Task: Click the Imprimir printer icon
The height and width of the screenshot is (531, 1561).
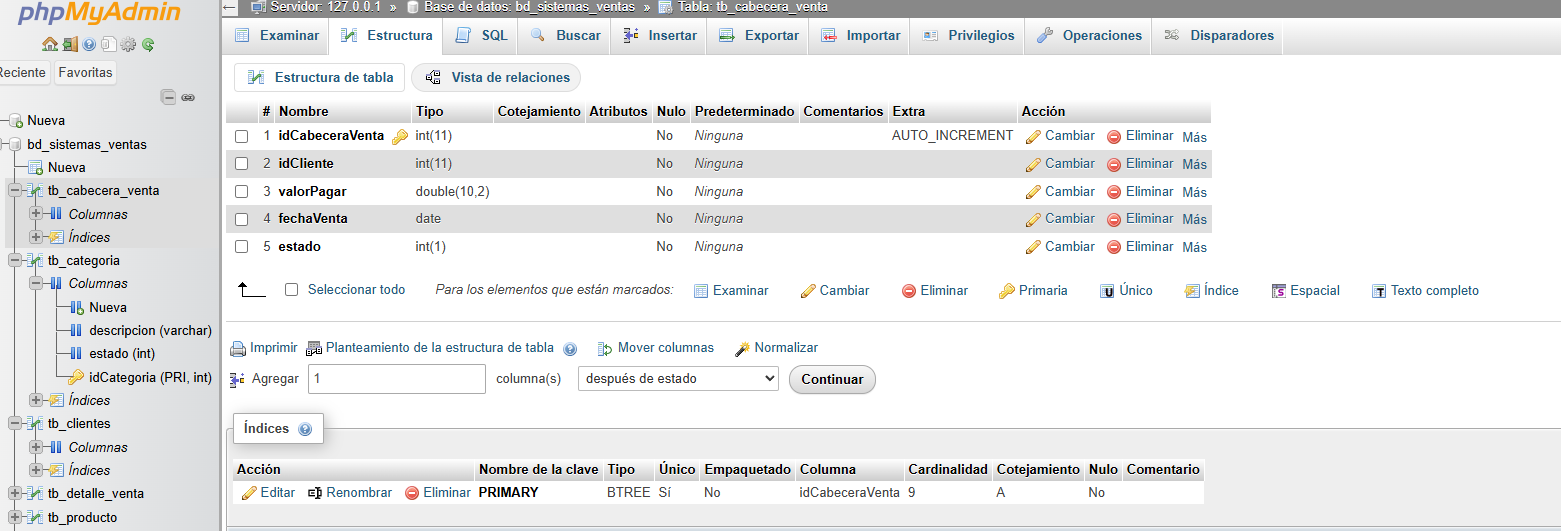Action: coord(238,349)
